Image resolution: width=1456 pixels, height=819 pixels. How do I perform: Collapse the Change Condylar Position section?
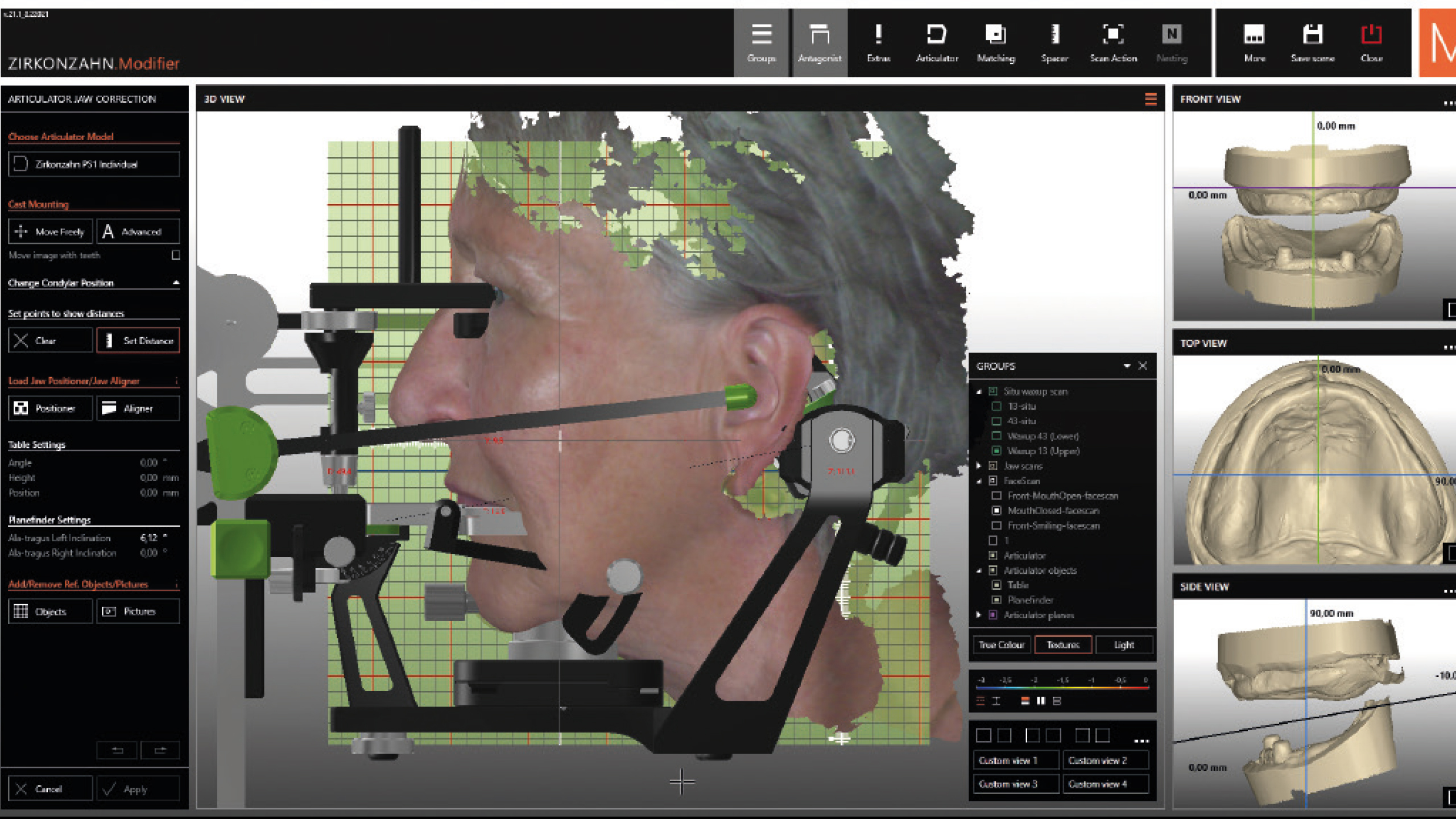[x=176, y=283]
